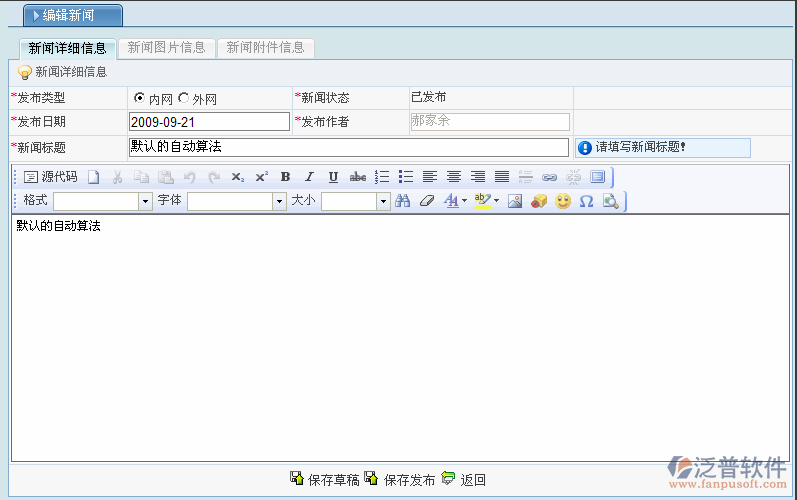The image size is (797, 500).
Task: Click the redo arrow icon
Action: point(214,177)
